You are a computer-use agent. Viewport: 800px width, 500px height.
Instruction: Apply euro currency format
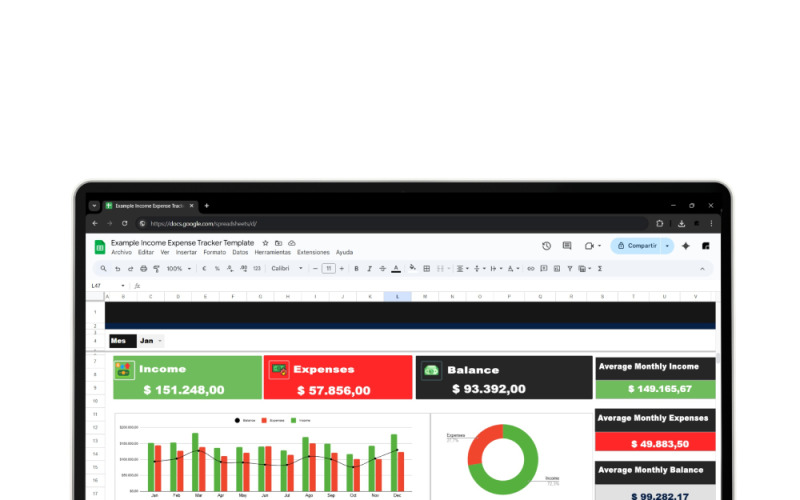[x=204, y=268]
